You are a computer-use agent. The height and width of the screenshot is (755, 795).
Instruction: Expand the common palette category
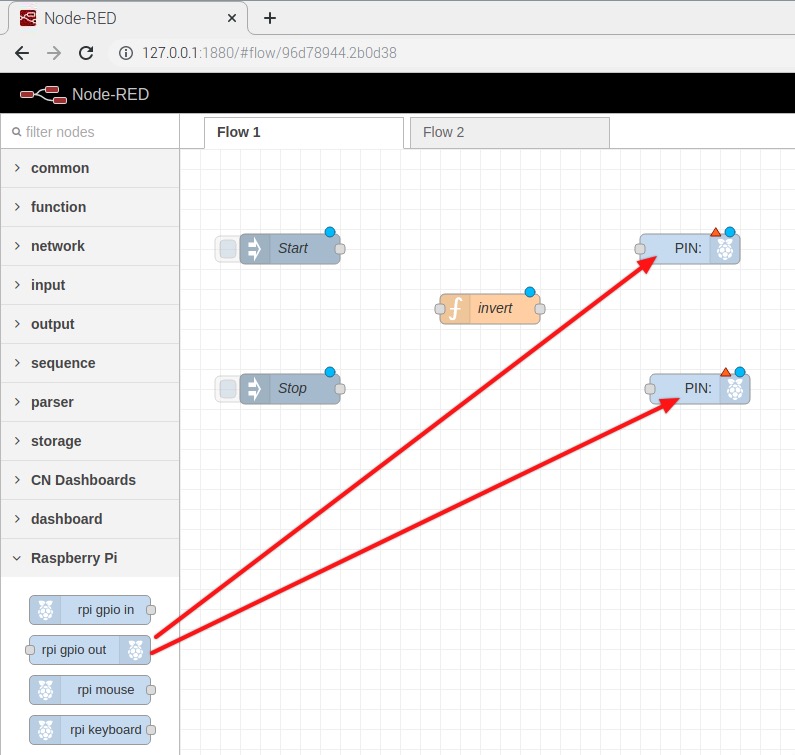pyautogui.click(x=60, y=168)
